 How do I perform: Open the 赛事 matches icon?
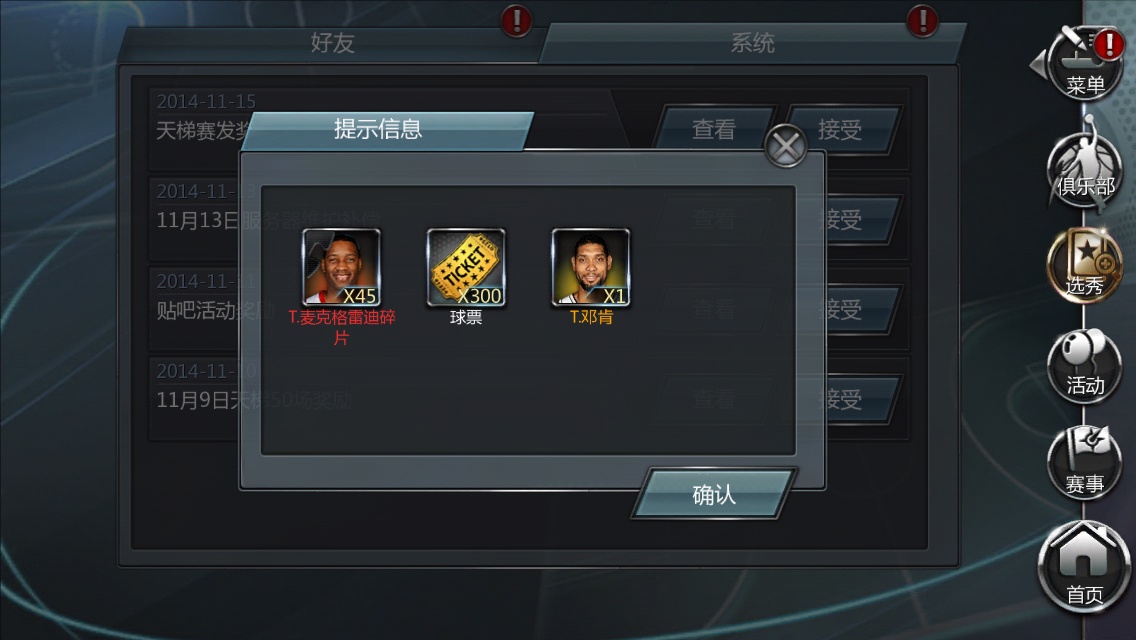tap(1085, 464)
